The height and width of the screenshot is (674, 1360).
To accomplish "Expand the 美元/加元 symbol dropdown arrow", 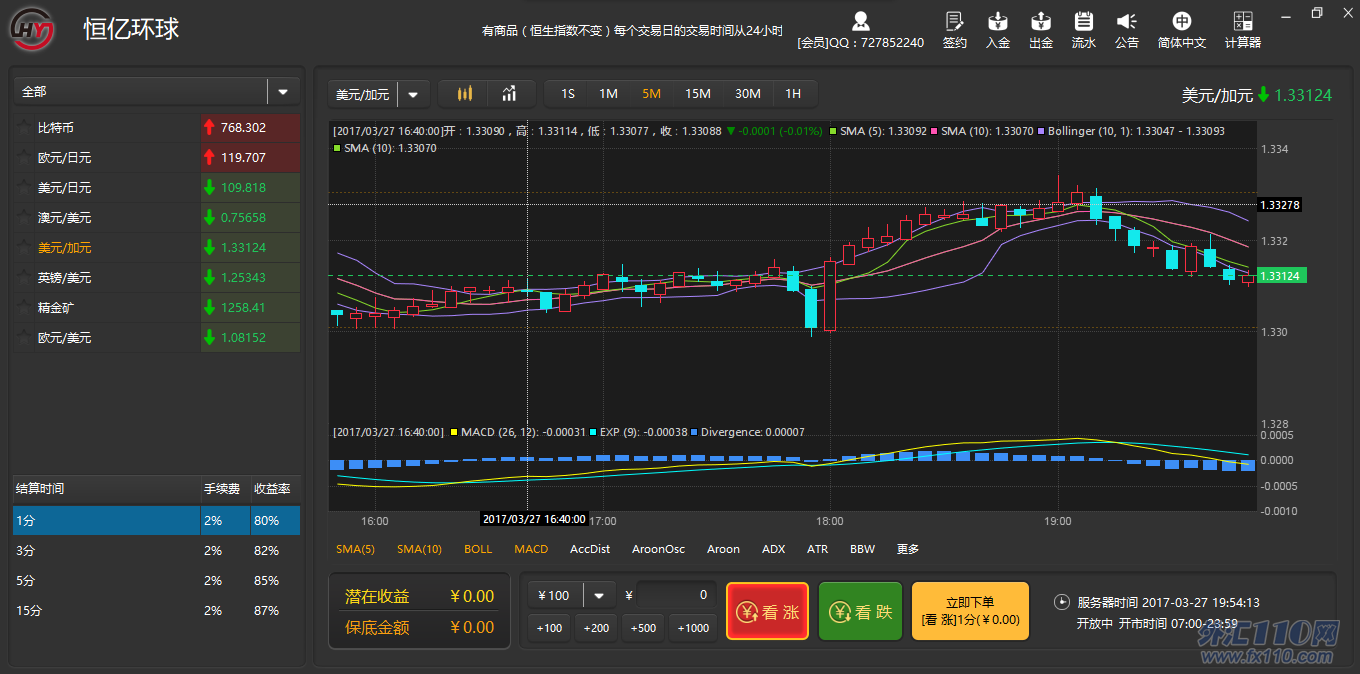I will pyautogui.click(x=413, y=94).
